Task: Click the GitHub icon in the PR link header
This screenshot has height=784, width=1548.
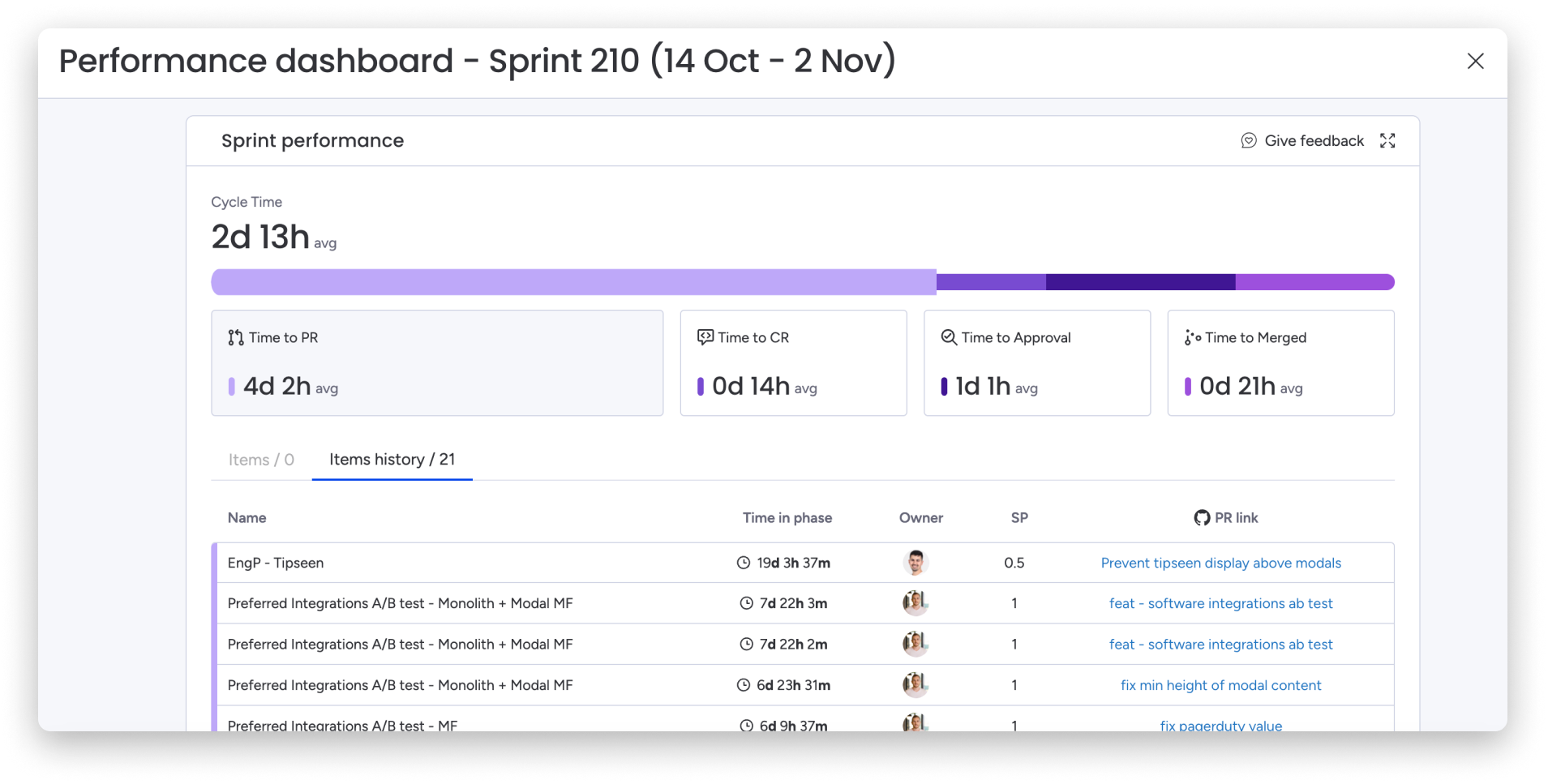Action: coord(1202,518)
